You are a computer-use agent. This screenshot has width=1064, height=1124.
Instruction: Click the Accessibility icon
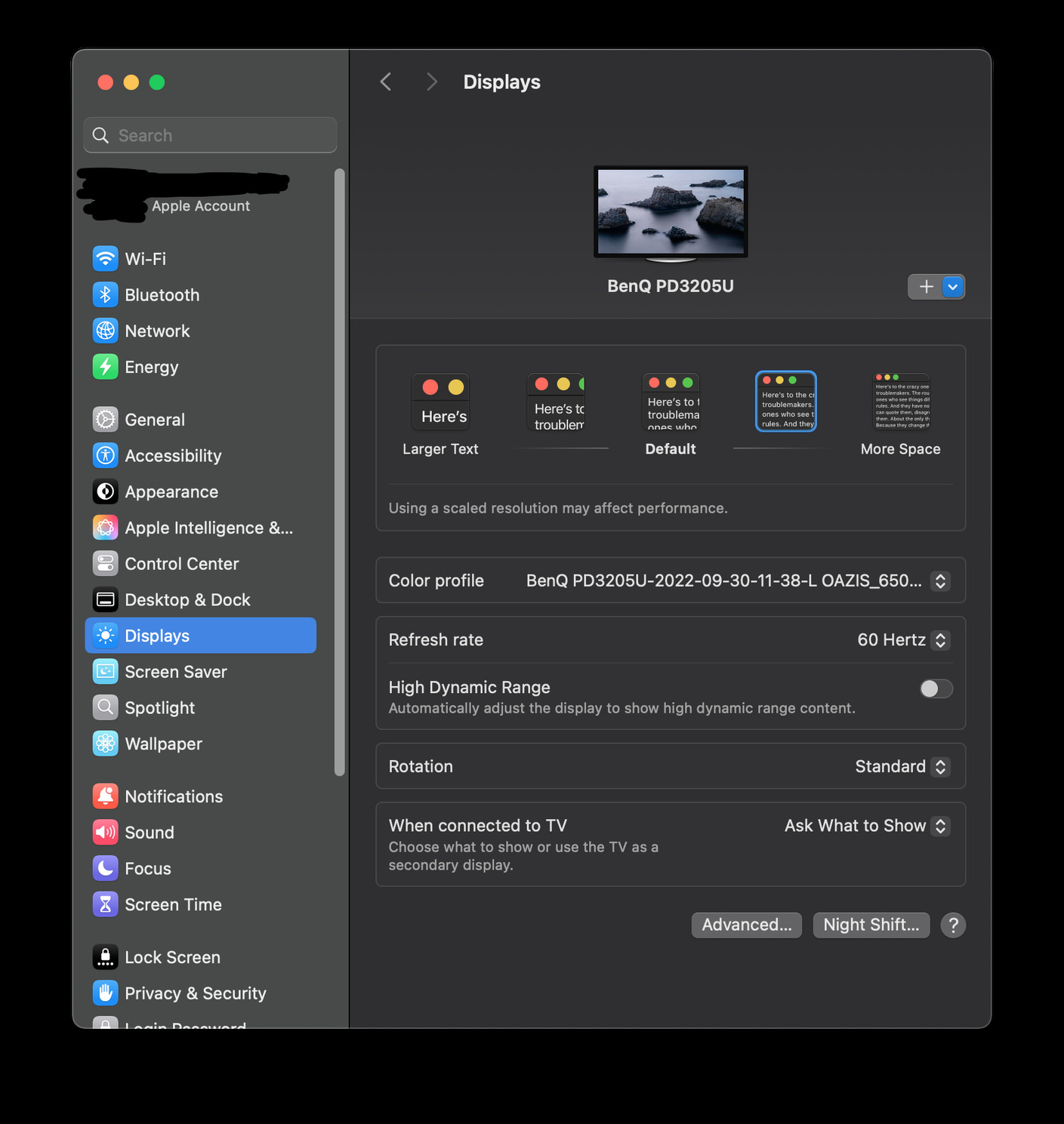pos(106,456)
